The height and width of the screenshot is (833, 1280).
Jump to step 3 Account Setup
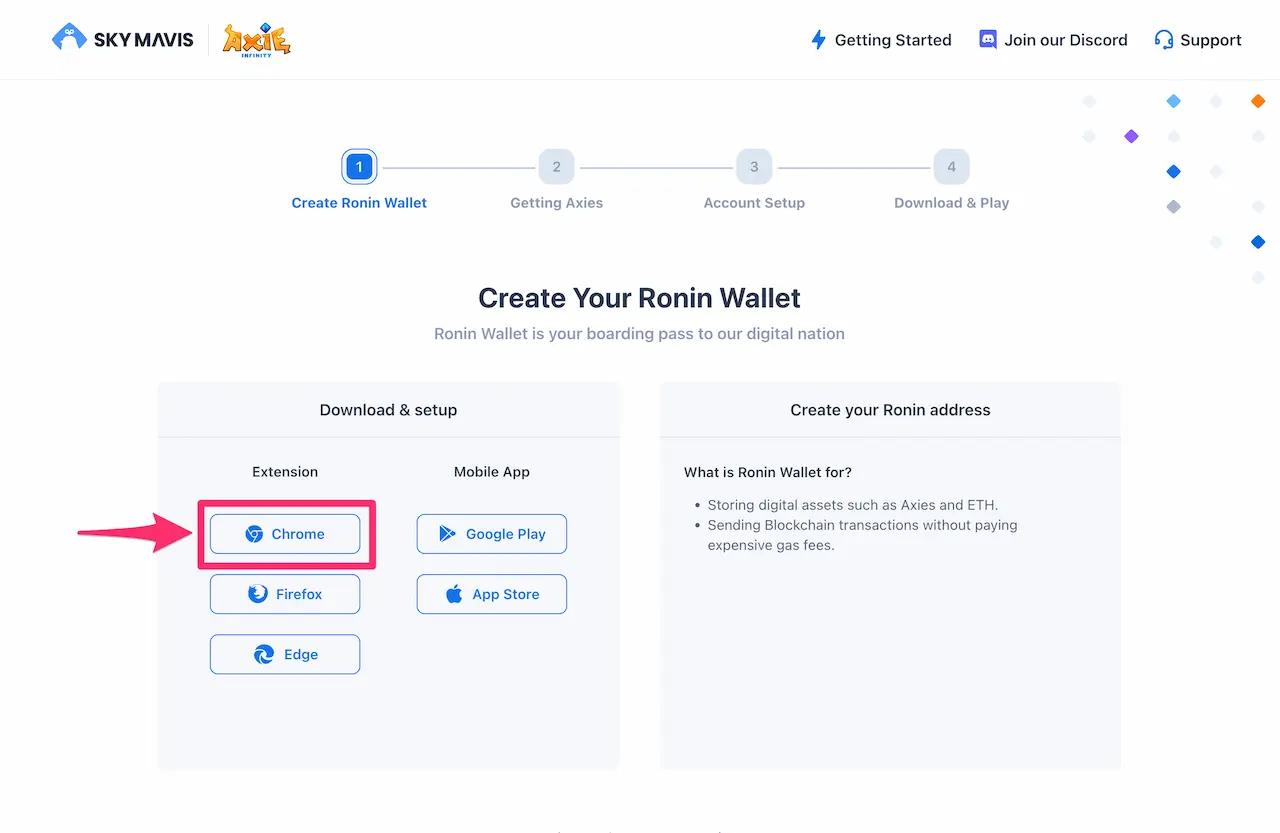[754, 181]
